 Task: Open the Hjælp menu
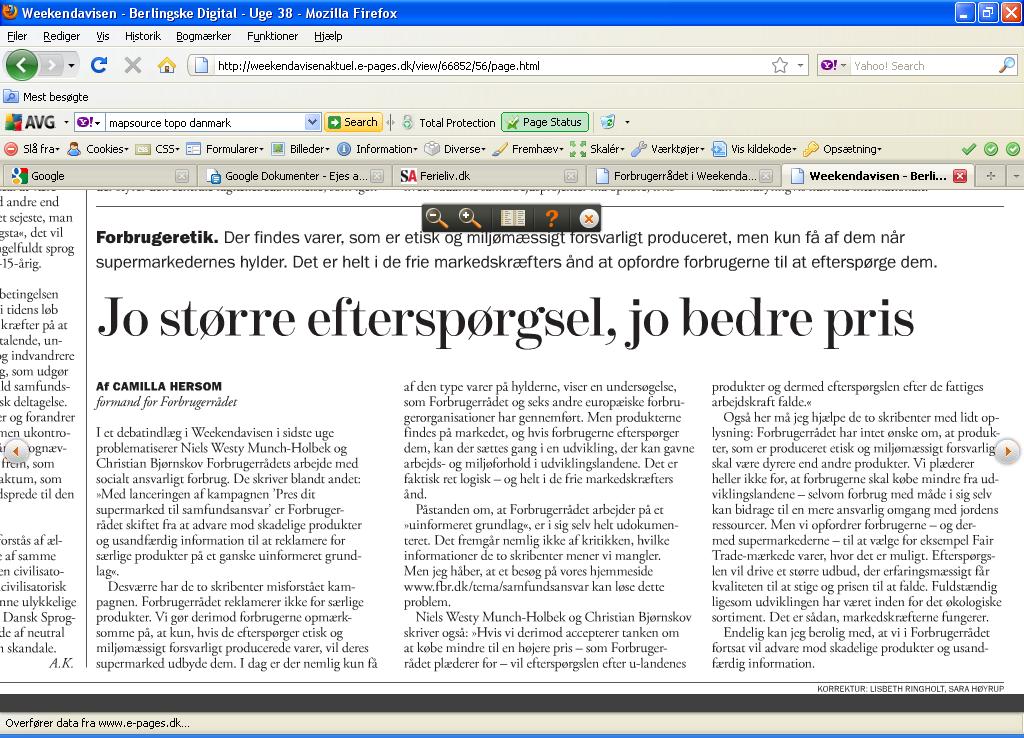click(328, 36)
